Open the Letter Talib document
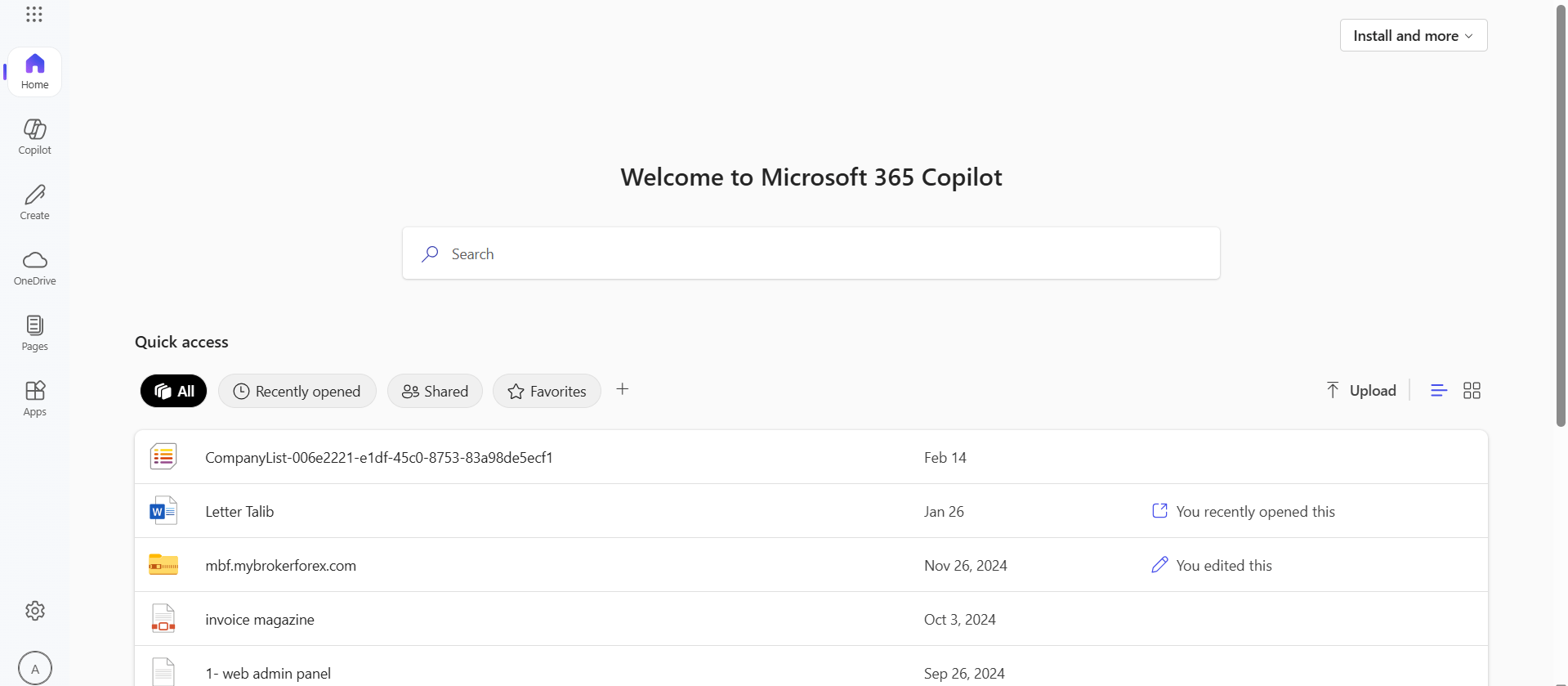This screenshot has height=686, width=1568. click(811, 511)
